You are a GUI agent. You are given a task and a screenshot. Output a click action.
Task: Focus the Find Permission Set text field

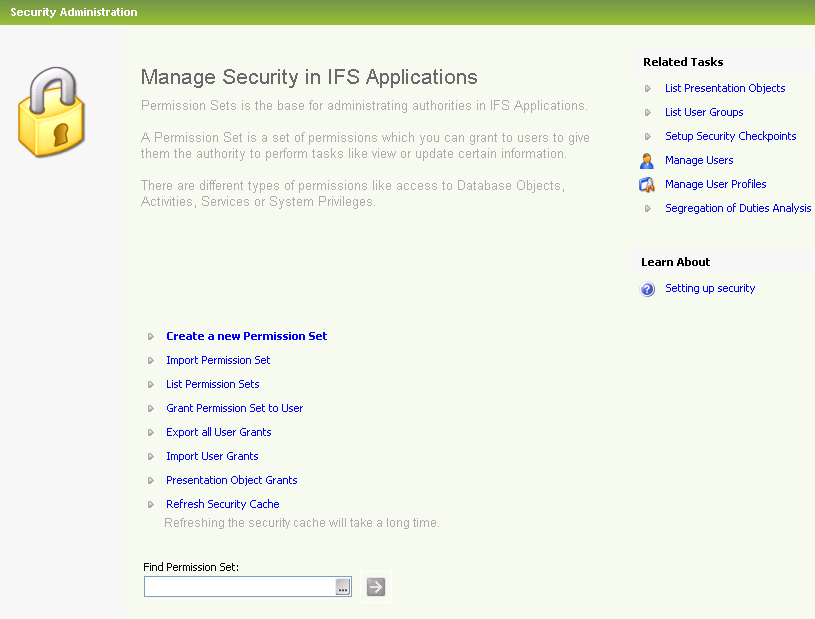click(239, 587)
